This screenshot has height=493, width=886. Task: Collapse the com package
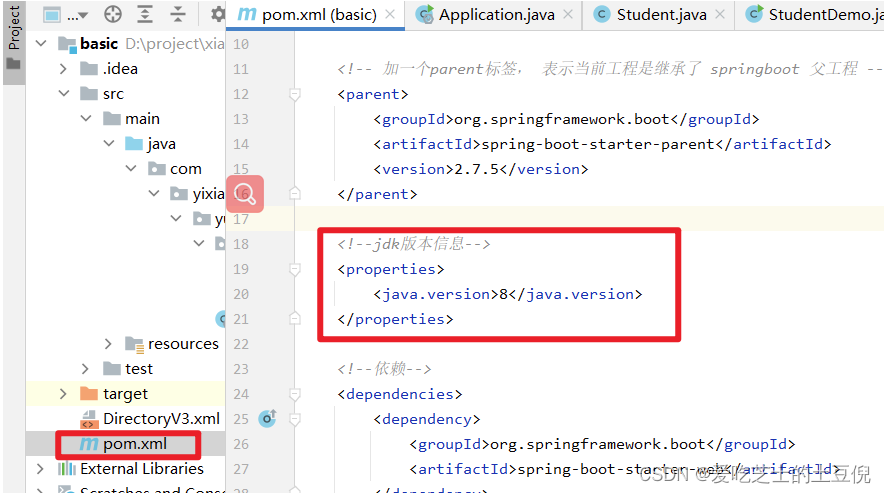coord(131,168)
